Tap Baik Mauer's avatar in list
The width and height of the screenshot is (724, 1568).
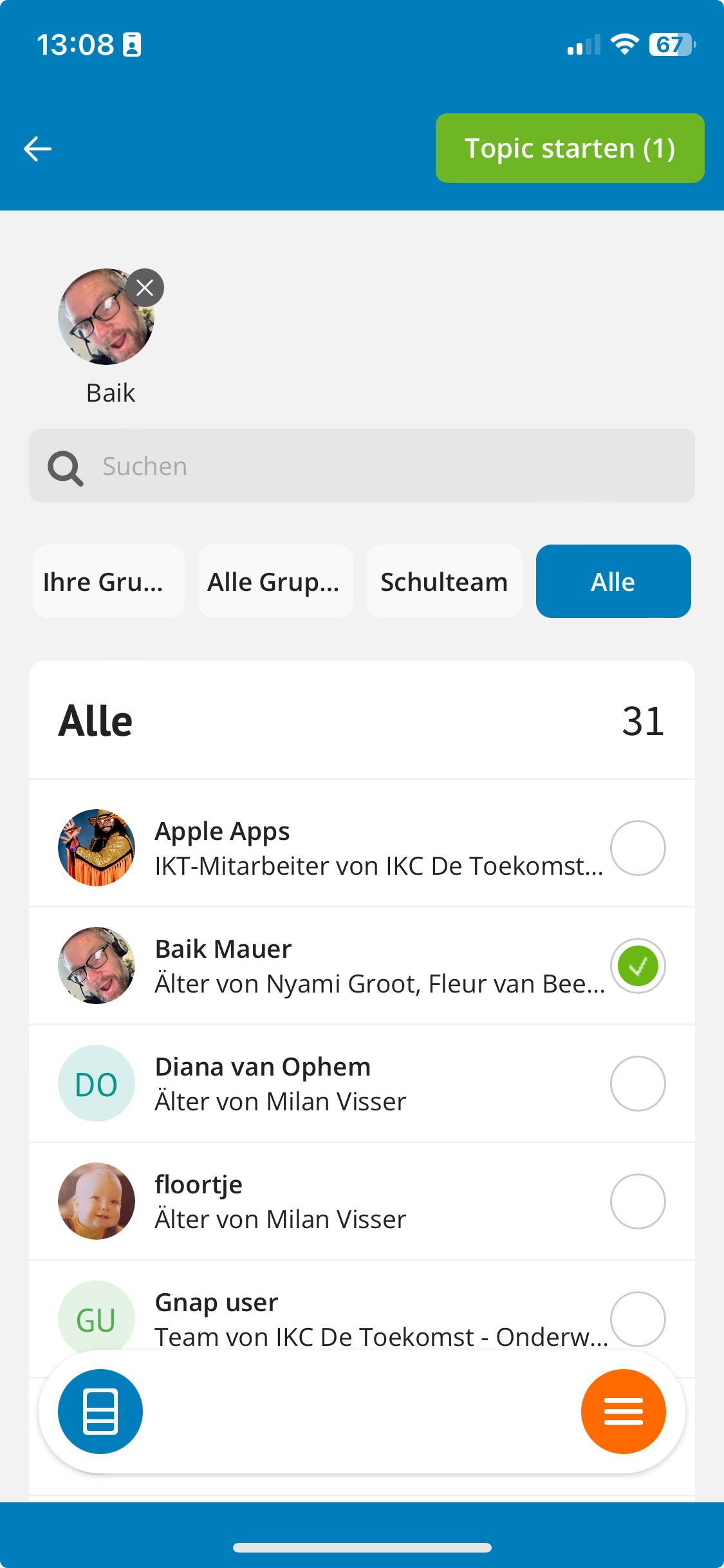[x=97, y=966]
